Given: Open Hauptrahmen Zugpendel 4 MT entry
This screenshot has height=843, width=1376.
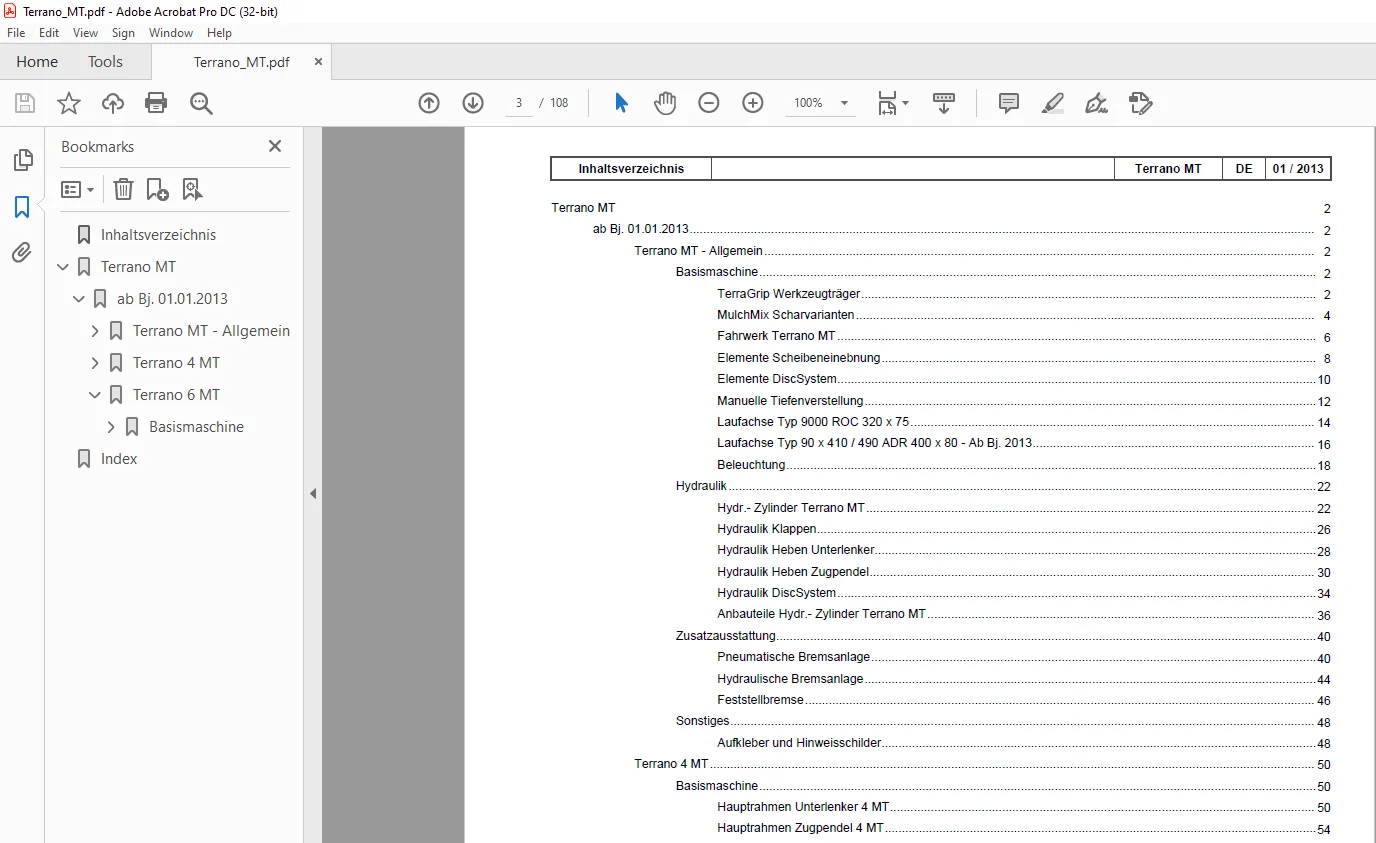Looking at the screenshot, I should coord(800,828).
